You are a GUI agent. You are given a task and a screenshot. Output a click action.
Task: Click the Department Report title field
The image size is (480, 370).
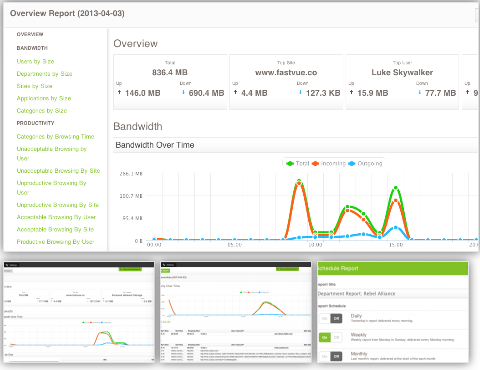[393, 294]
